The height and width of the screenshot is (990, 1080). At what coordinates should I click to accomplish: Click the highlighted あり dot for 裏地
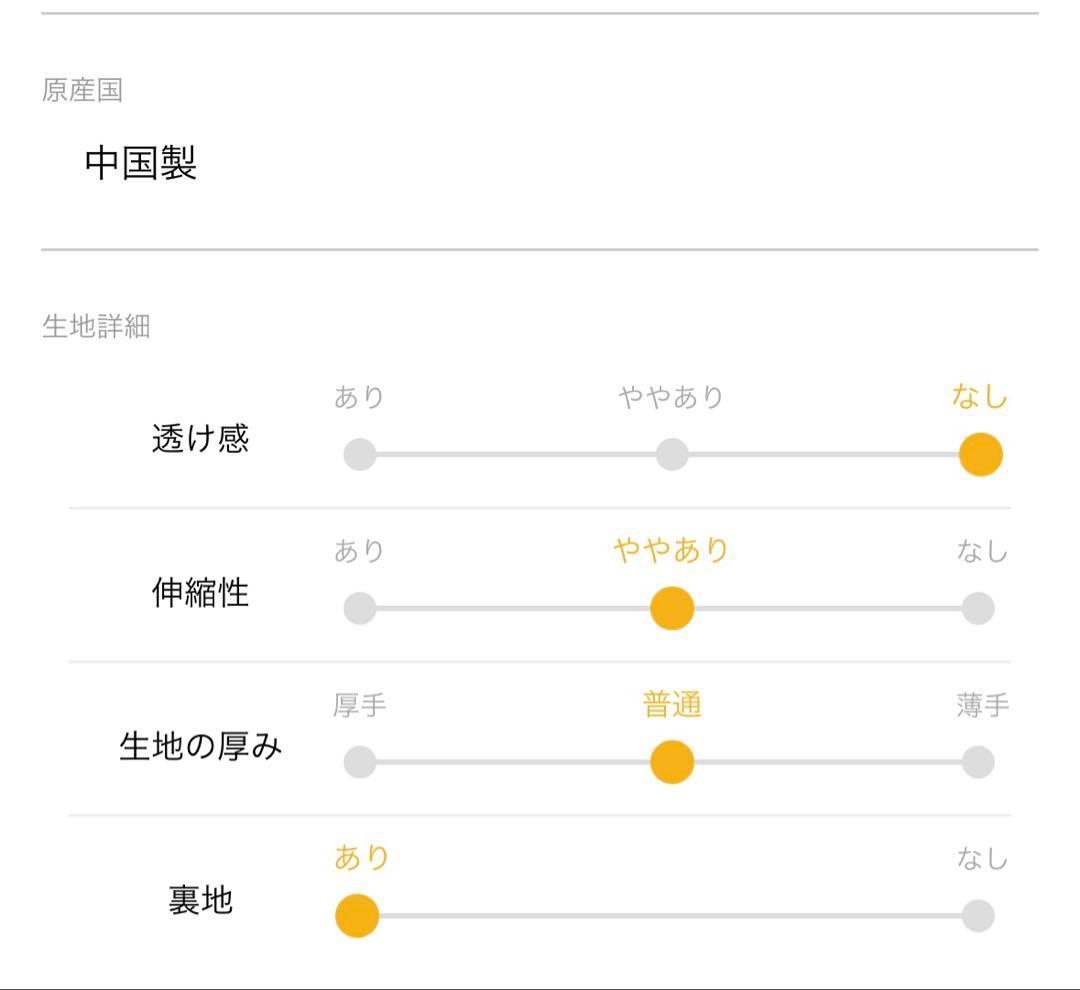(357, 915)
